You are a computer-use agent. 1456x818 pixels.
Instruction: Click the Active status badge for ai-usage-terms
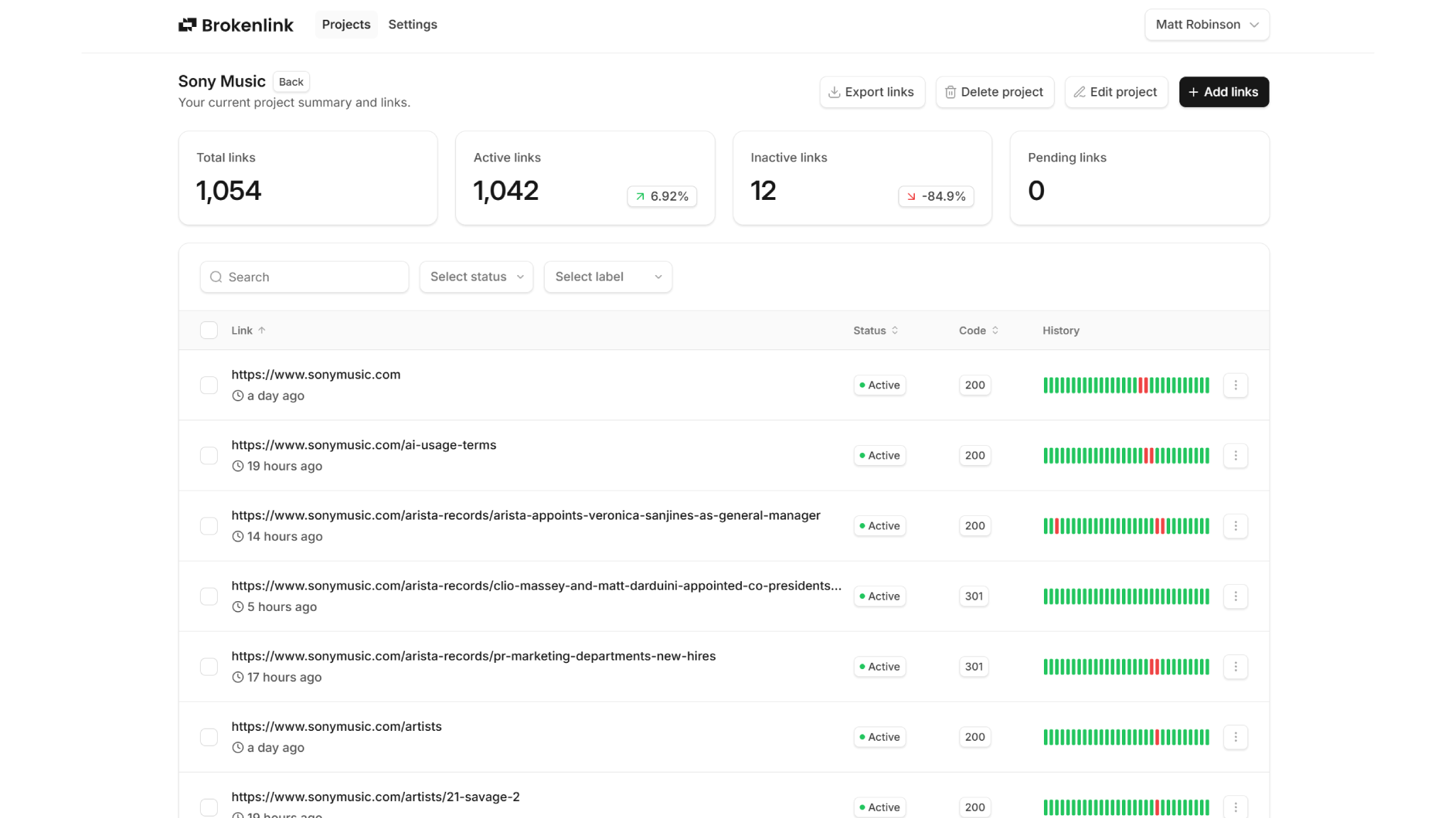(x=879, y=455)
